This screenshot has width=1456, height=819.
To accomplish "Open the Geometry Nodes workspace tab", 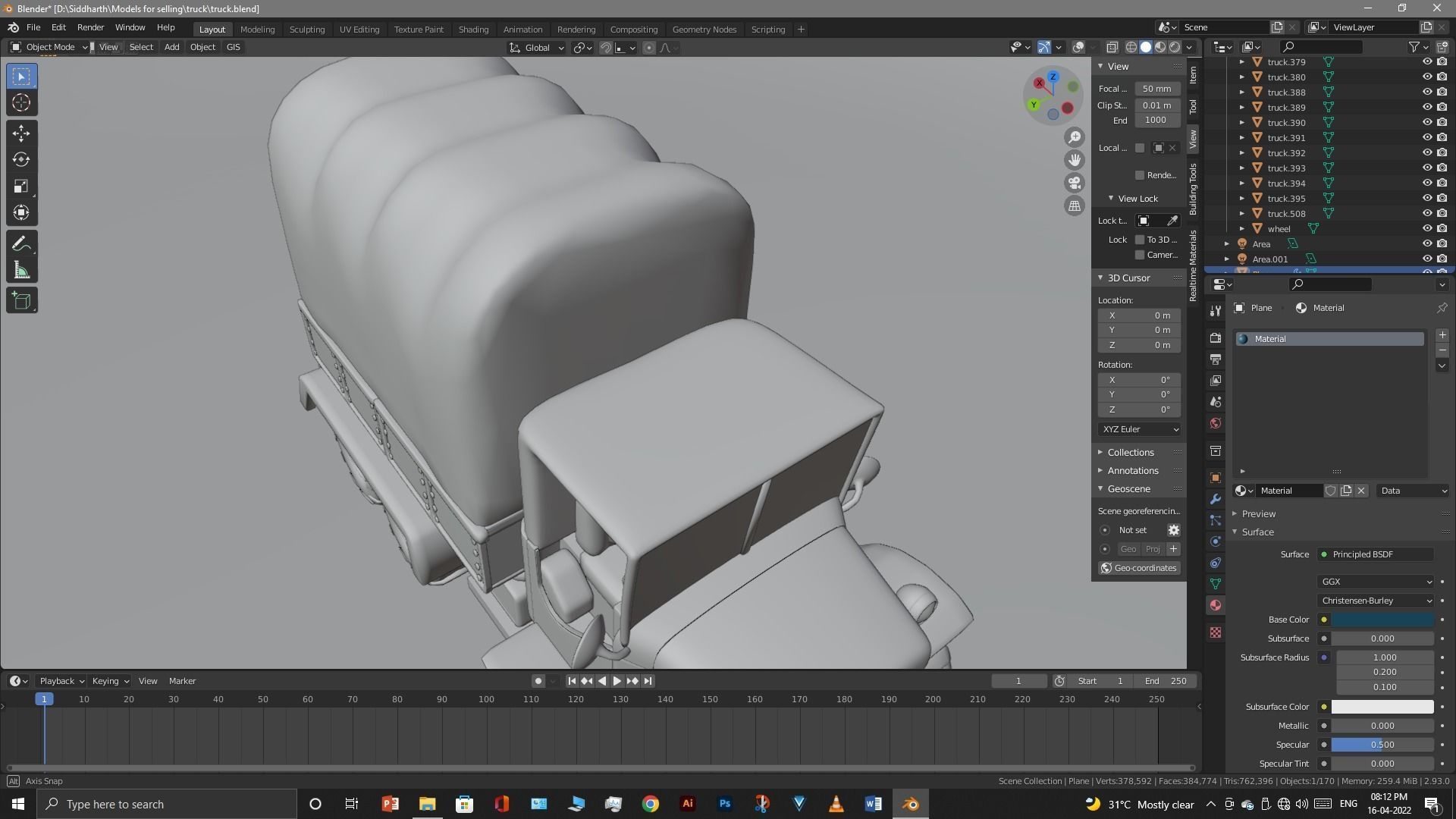I will [704, 30].
